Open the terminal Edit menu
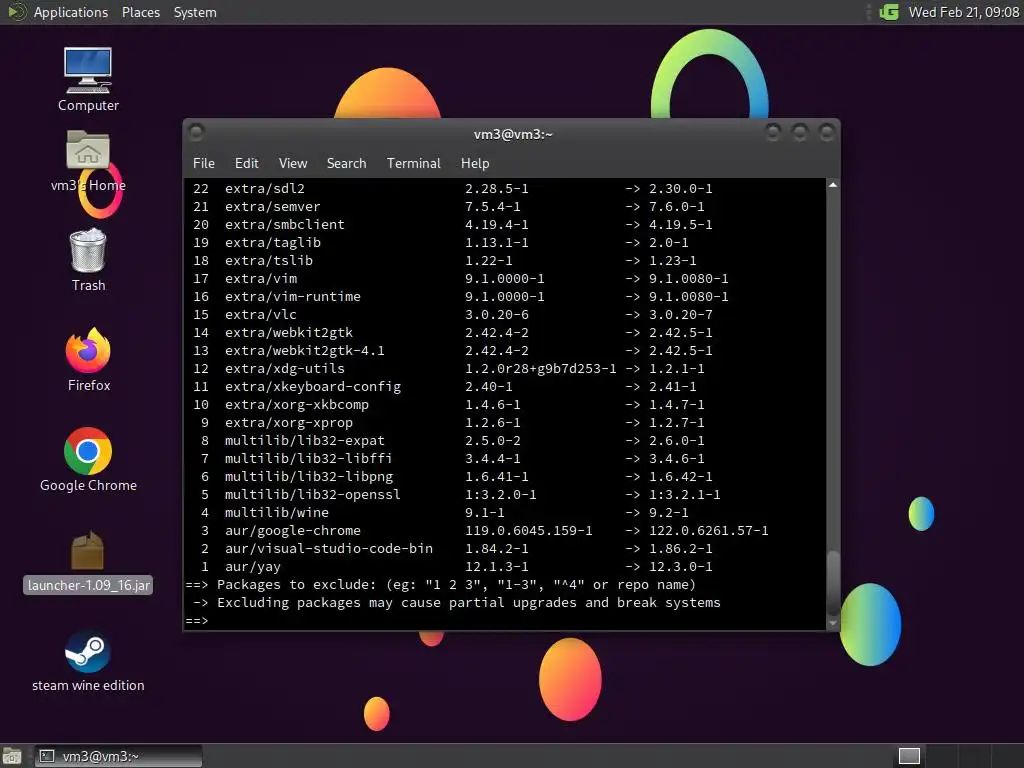This screenshot has width=1024, height=768. [246, 163]
